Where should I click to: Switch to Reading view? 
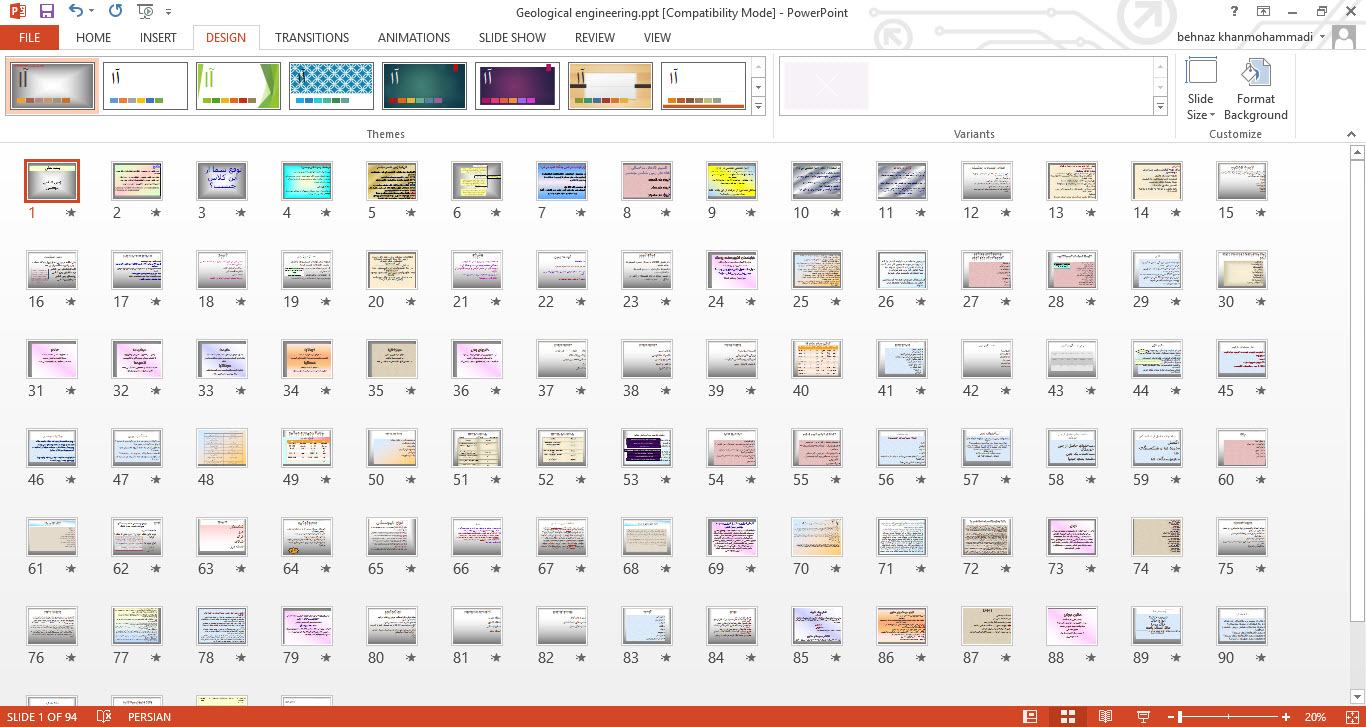[x=1105, y=717]
